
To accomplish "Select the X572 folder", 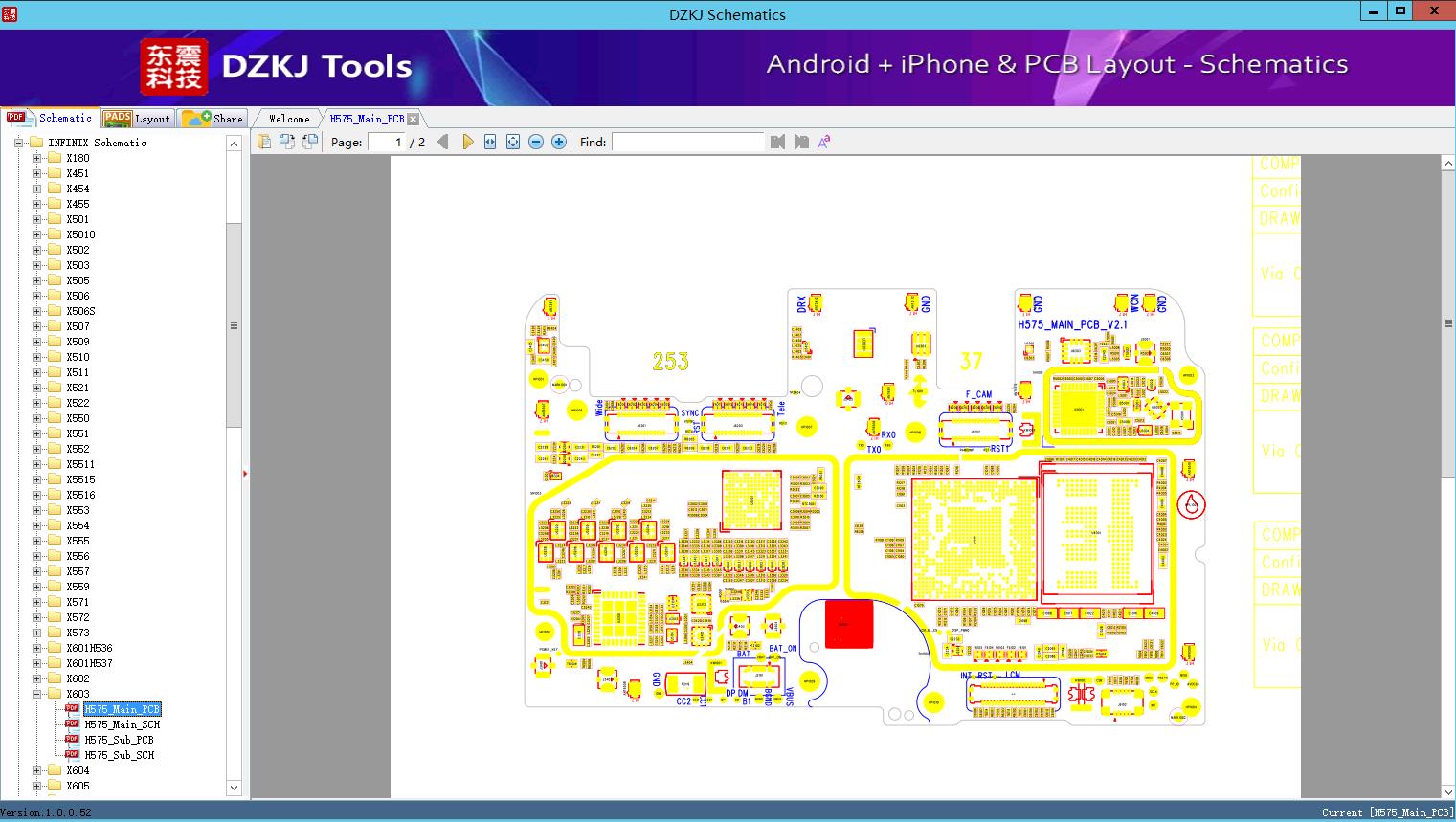I will 78,617.
